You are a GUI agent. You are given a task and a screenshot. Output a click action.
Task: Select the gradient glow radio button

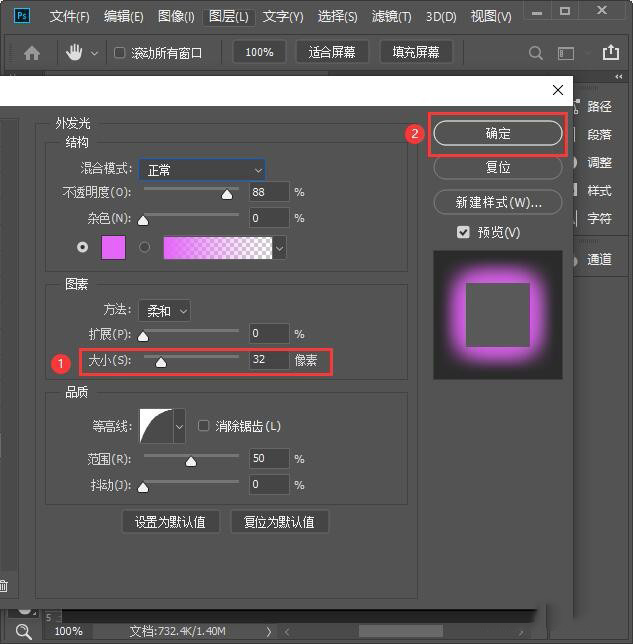coord(144,247)
